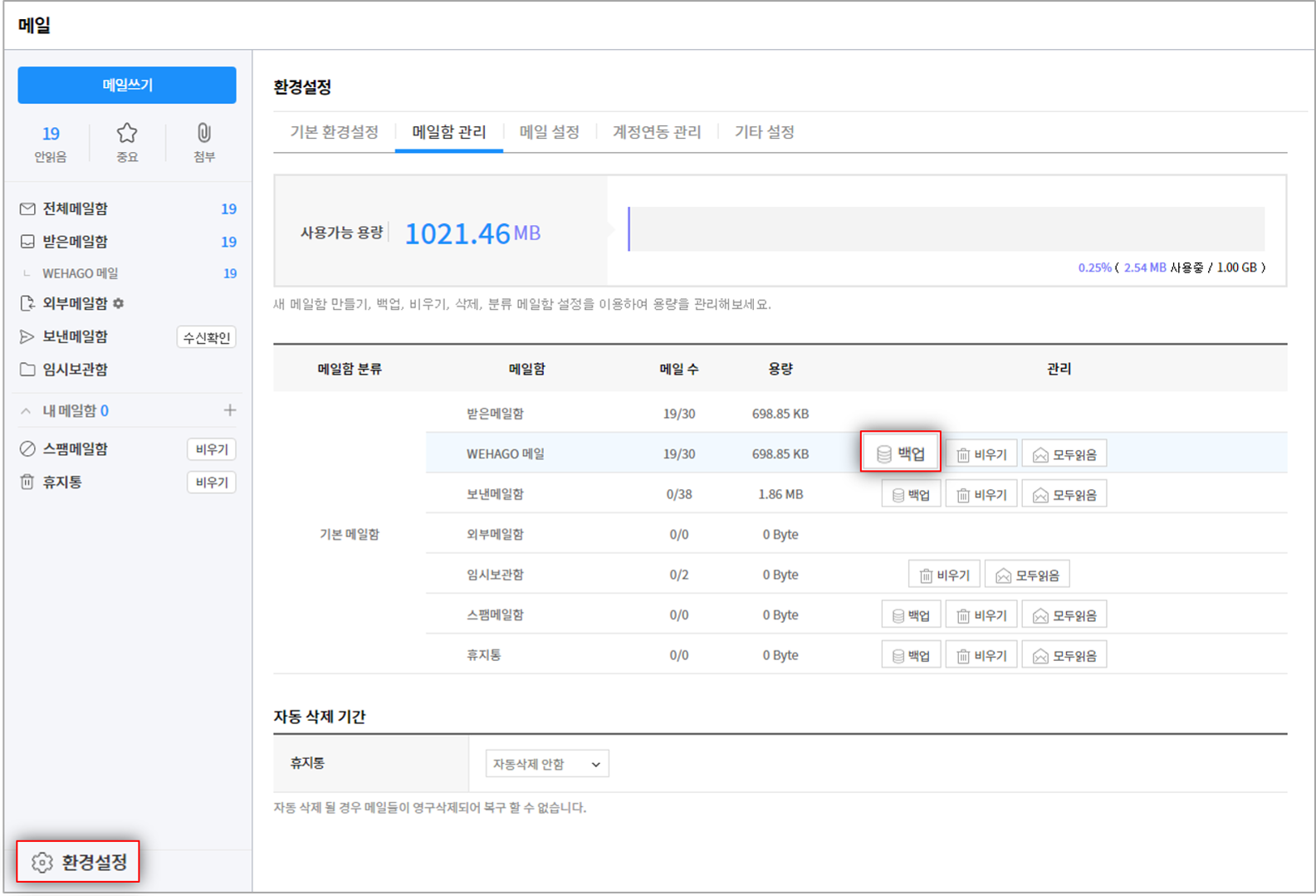Viewport: 1316px width, 896px height.
Task: Switch to the 기본 환경설정 tab
Action: (334, 132)
